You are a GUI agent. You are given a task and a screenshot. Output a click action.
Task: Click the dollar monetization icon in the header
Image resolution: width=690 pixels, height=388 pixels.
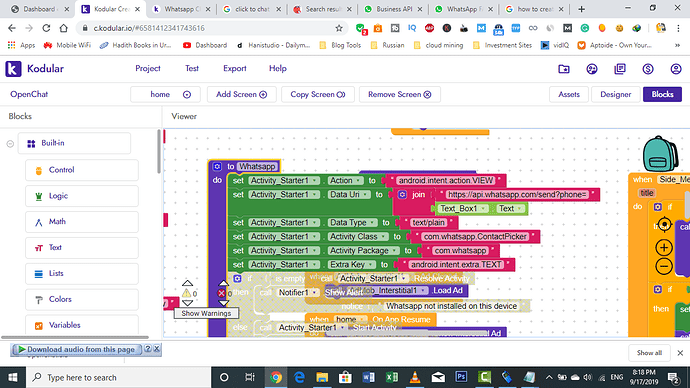click(x=648, y=69)
